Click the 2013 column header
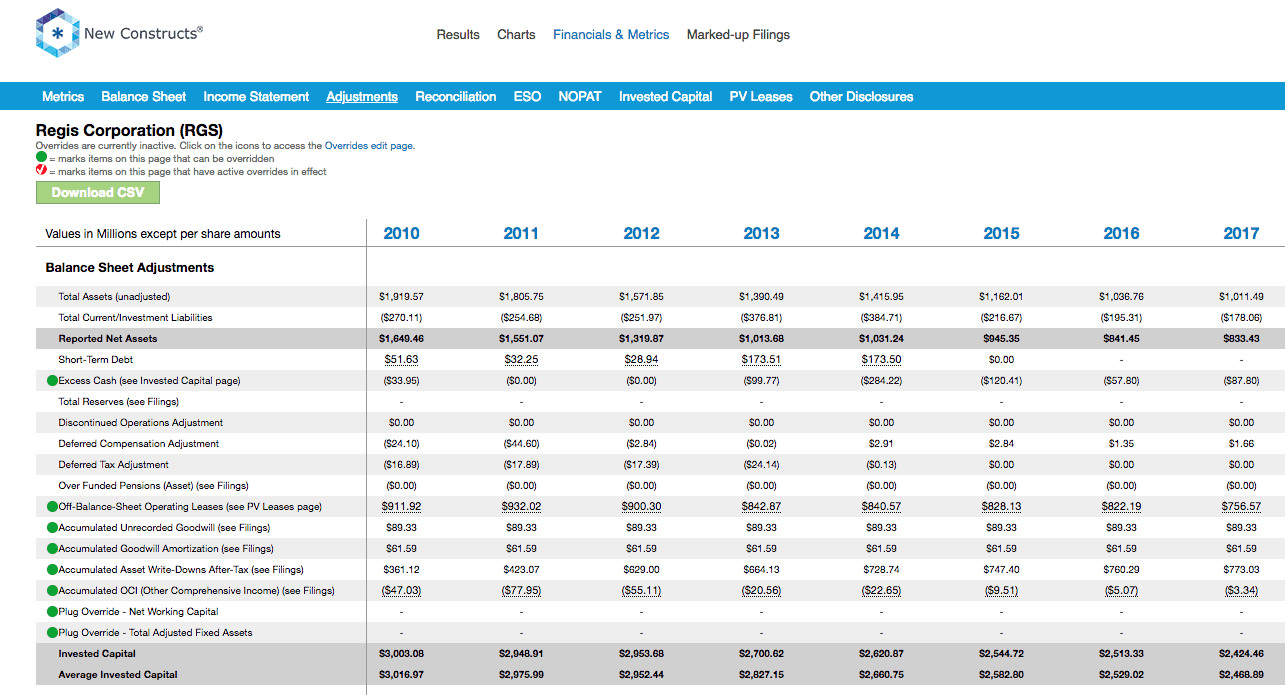 [761, 233]
